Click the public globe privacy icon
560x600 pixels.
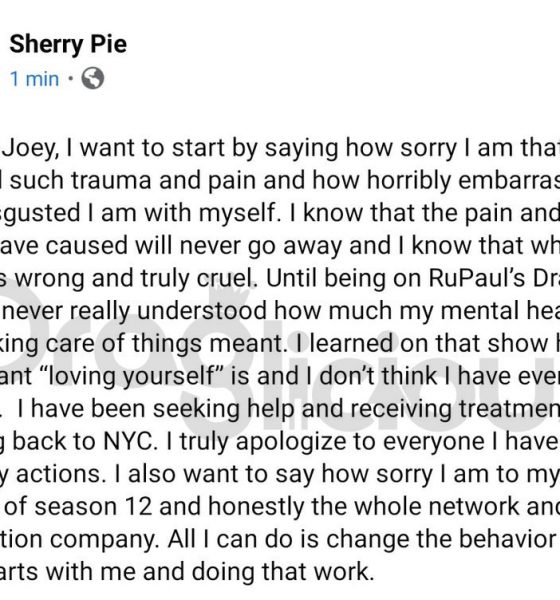tap(92, 78)
